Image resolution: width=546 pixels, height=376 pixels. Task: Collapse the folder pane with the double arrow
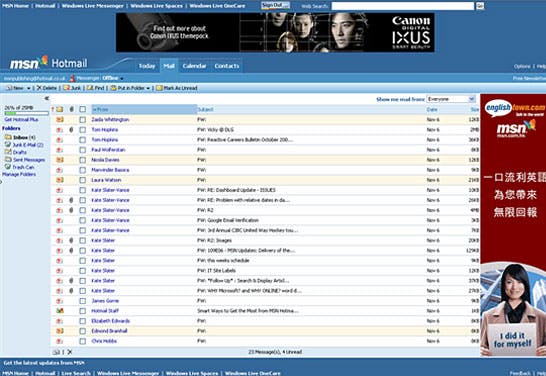pos(47,99)
